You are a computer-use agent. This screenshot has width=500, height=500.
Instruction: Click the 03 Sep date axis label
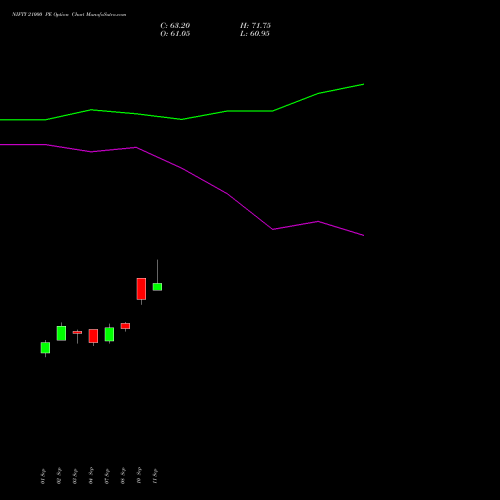pos(75,476)
